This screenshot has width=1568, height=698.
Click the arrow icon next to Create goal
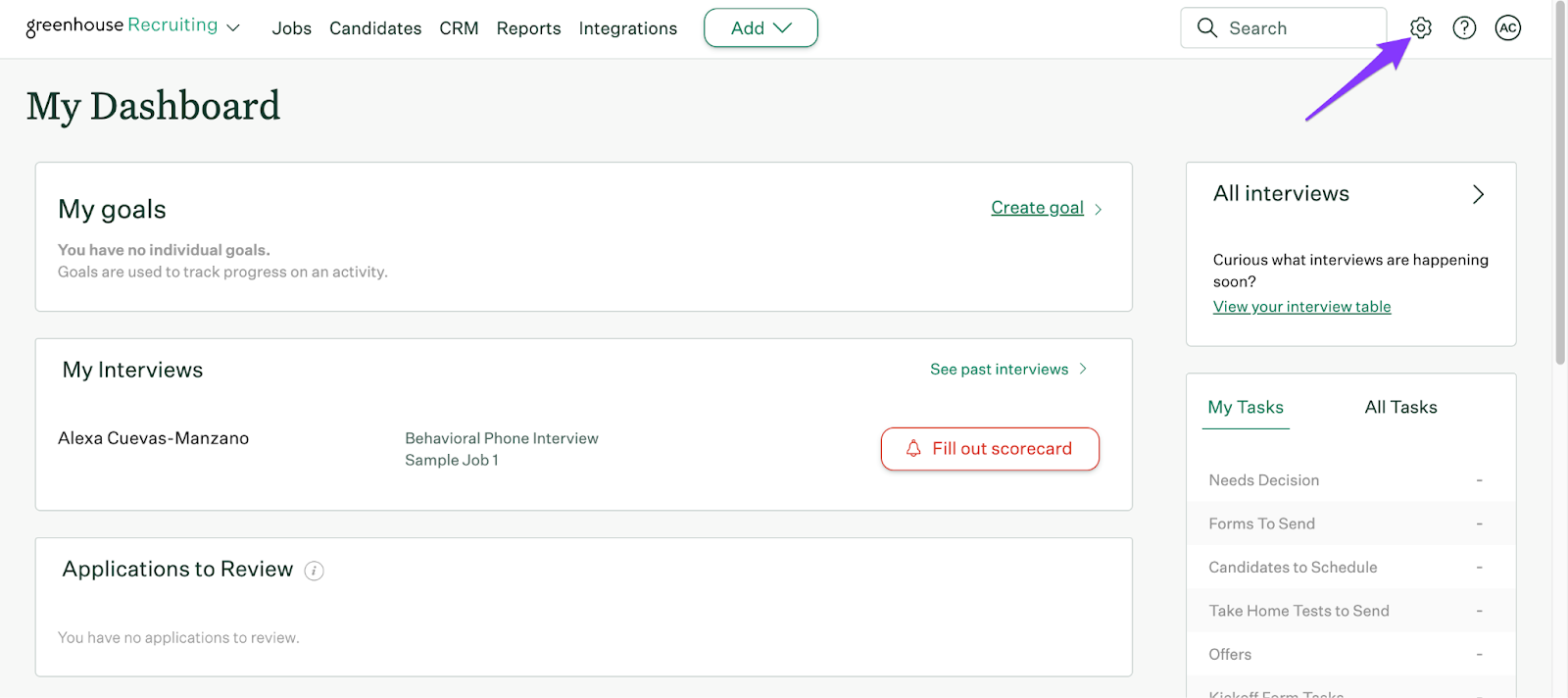1099,209
